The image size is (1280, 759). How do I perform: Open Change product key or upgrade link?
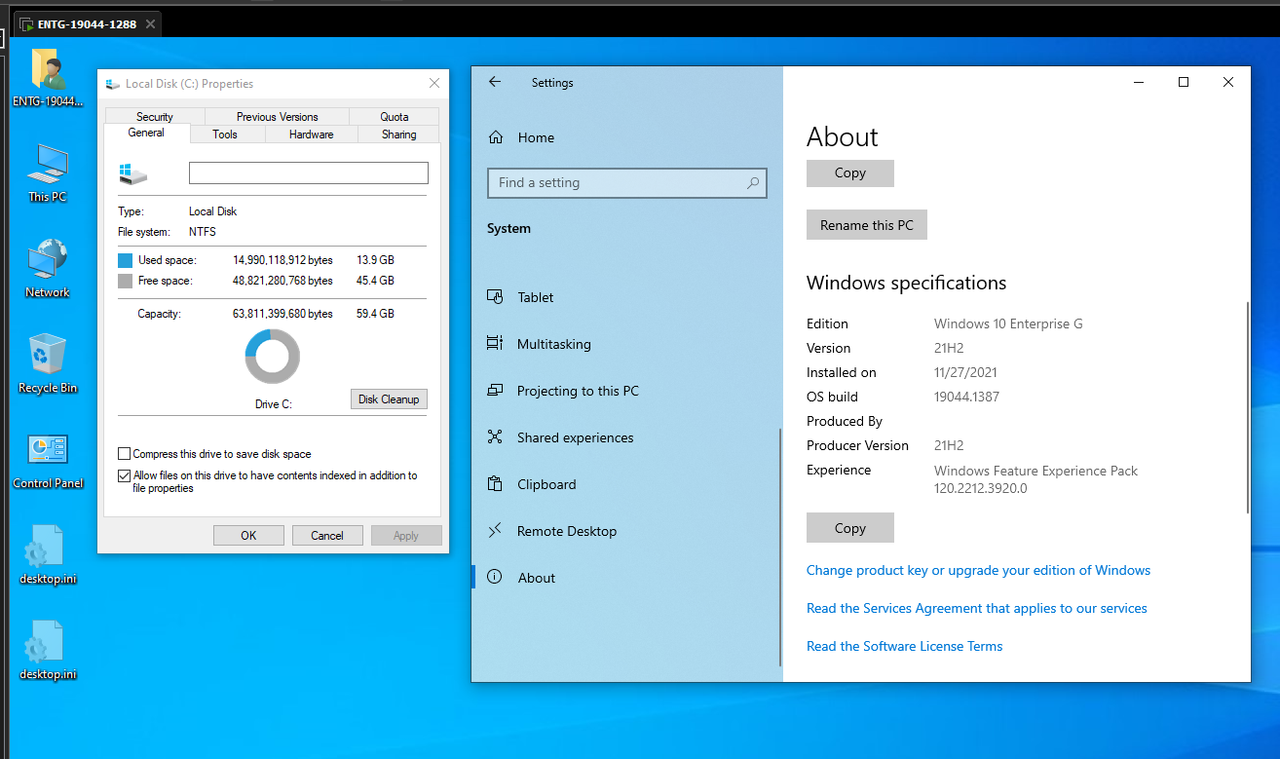[x=978, y=570]
